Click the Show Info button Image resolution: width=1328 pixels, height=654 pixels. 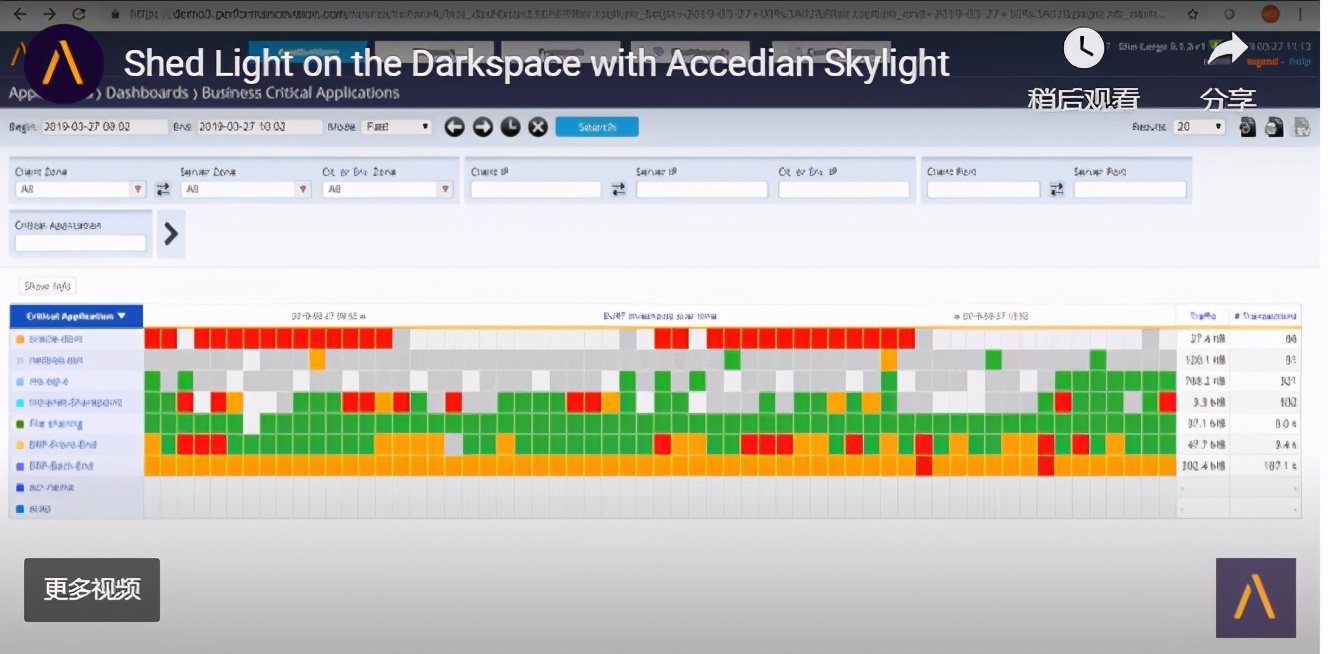point(48,287)
